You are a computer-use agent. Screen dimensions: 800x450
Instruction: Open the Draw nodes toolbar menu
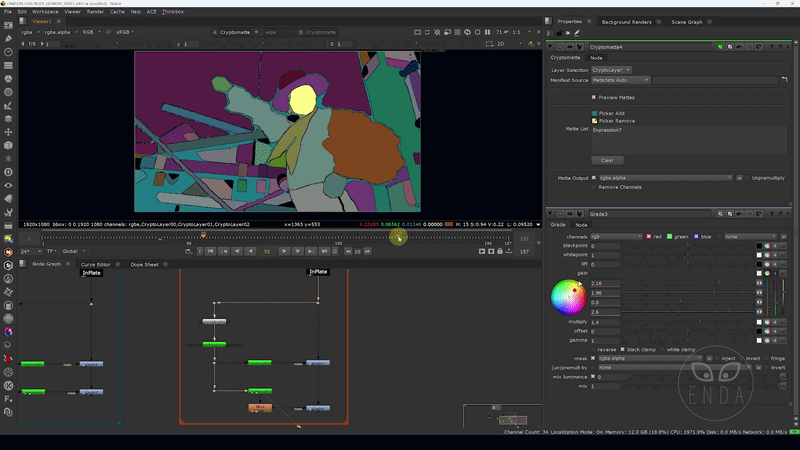pos(8,39)
